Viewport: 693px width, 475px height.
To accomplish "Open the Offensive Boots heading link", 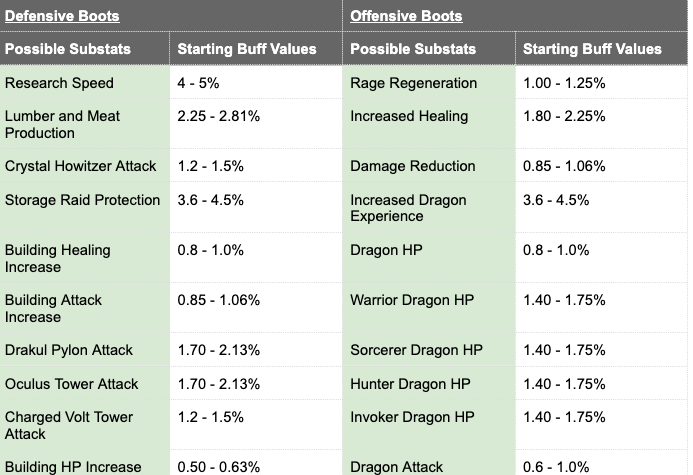I will click(406, 16).
